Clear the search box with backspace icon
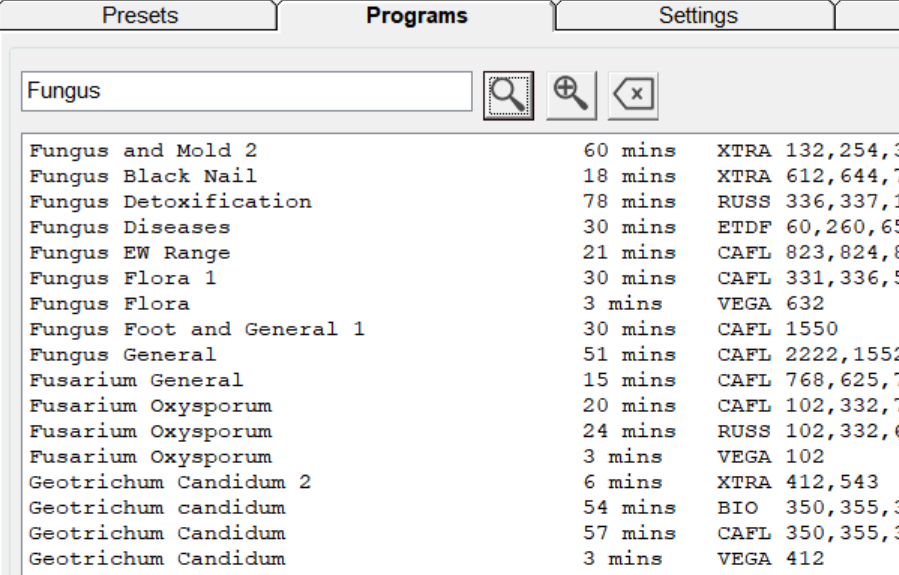 click(x=632, y=93)
